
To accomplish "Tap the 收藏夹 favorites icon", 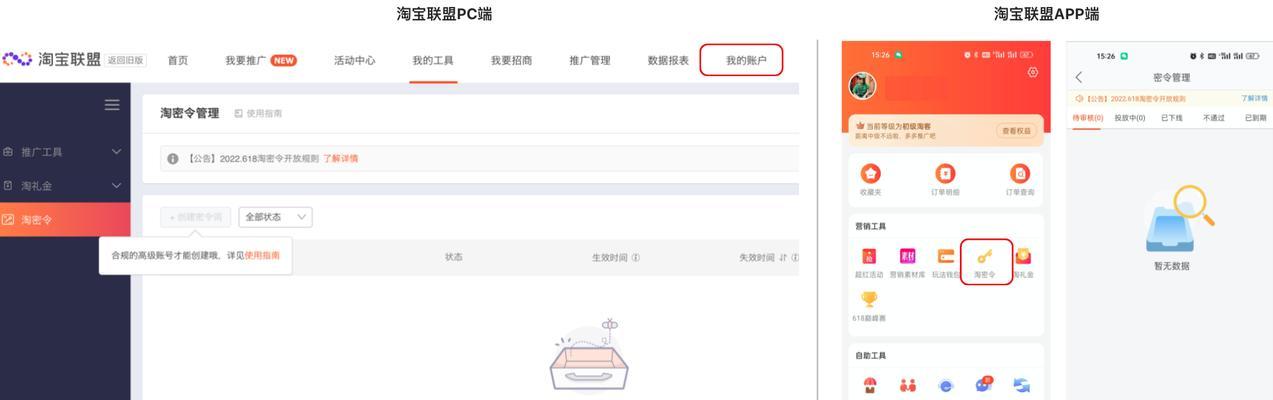I will pyautogui.click(x=870, y=174).
